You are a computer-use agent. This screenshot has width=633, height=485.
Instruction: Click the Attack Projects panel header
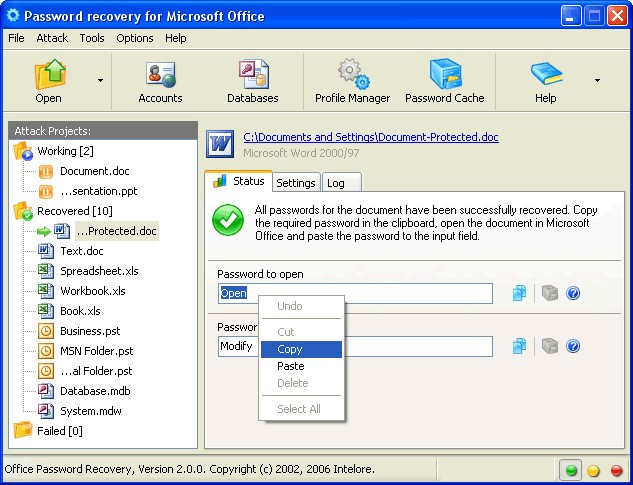coord(103,131)
